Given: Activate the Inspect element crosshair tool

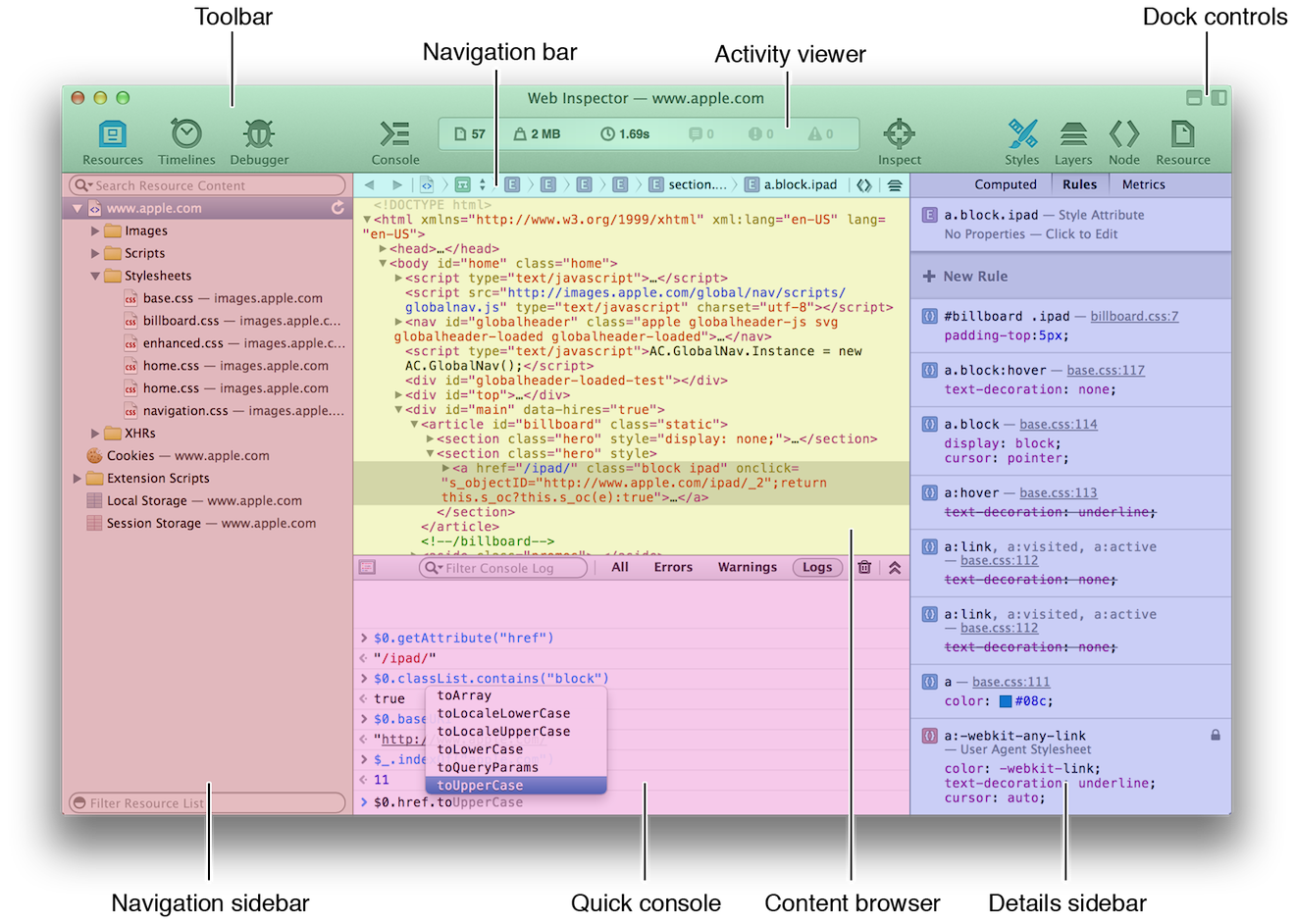Looking at the screenshot, I should coord(900,142).
